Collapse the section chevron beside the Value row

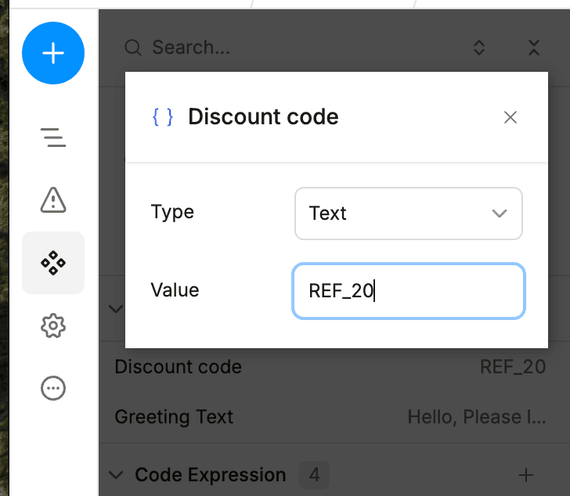click(x=116, y=309)
